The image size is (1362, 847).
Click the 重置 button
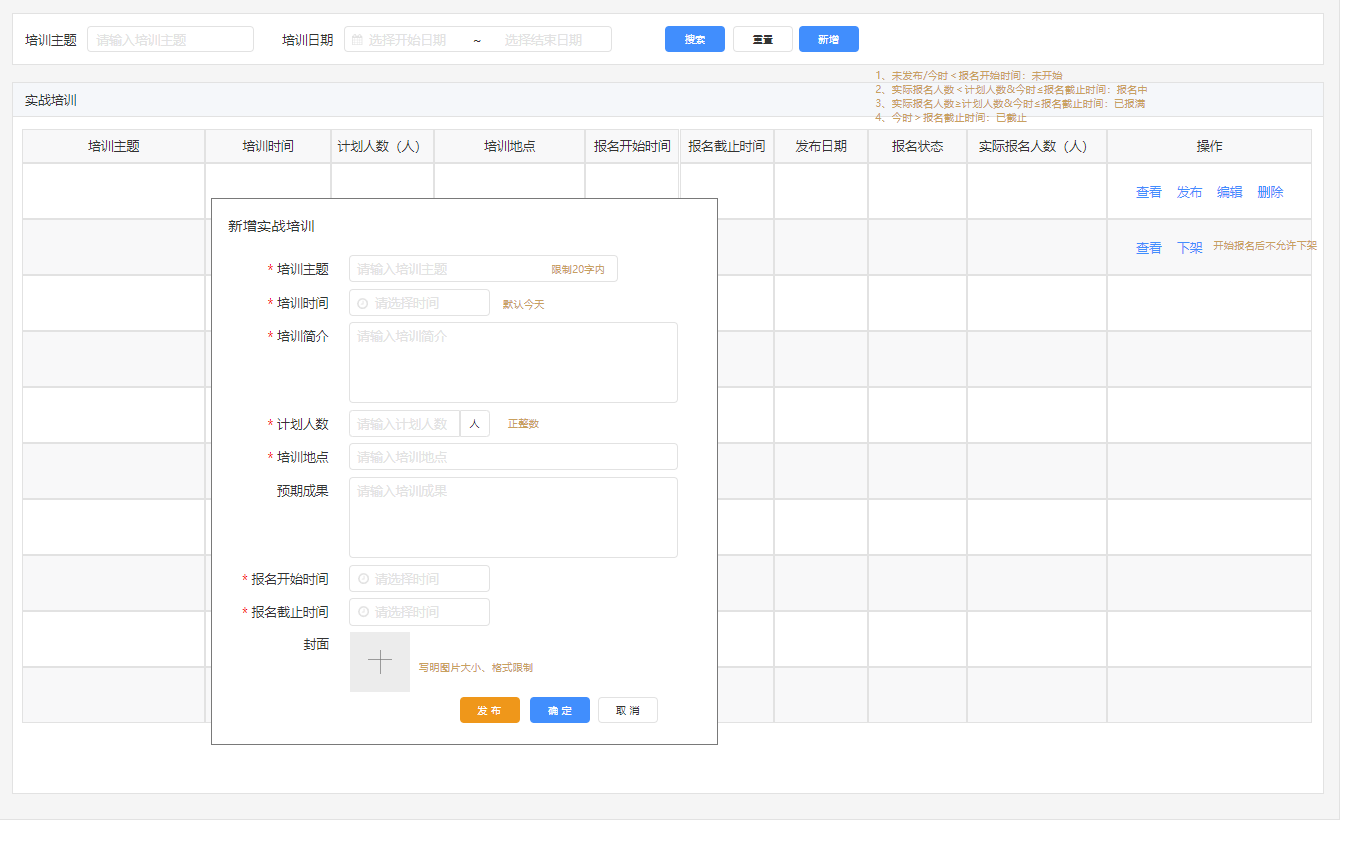click(763, 39)
